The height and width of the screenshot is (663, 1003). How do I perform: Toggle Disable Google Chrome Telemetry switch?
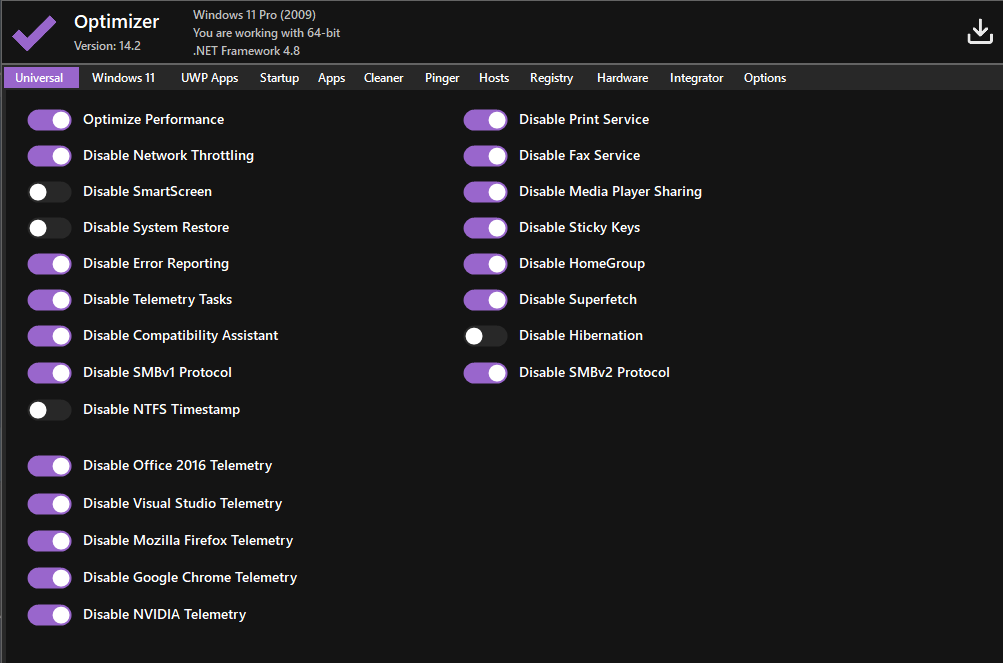[x=49, y=578]
